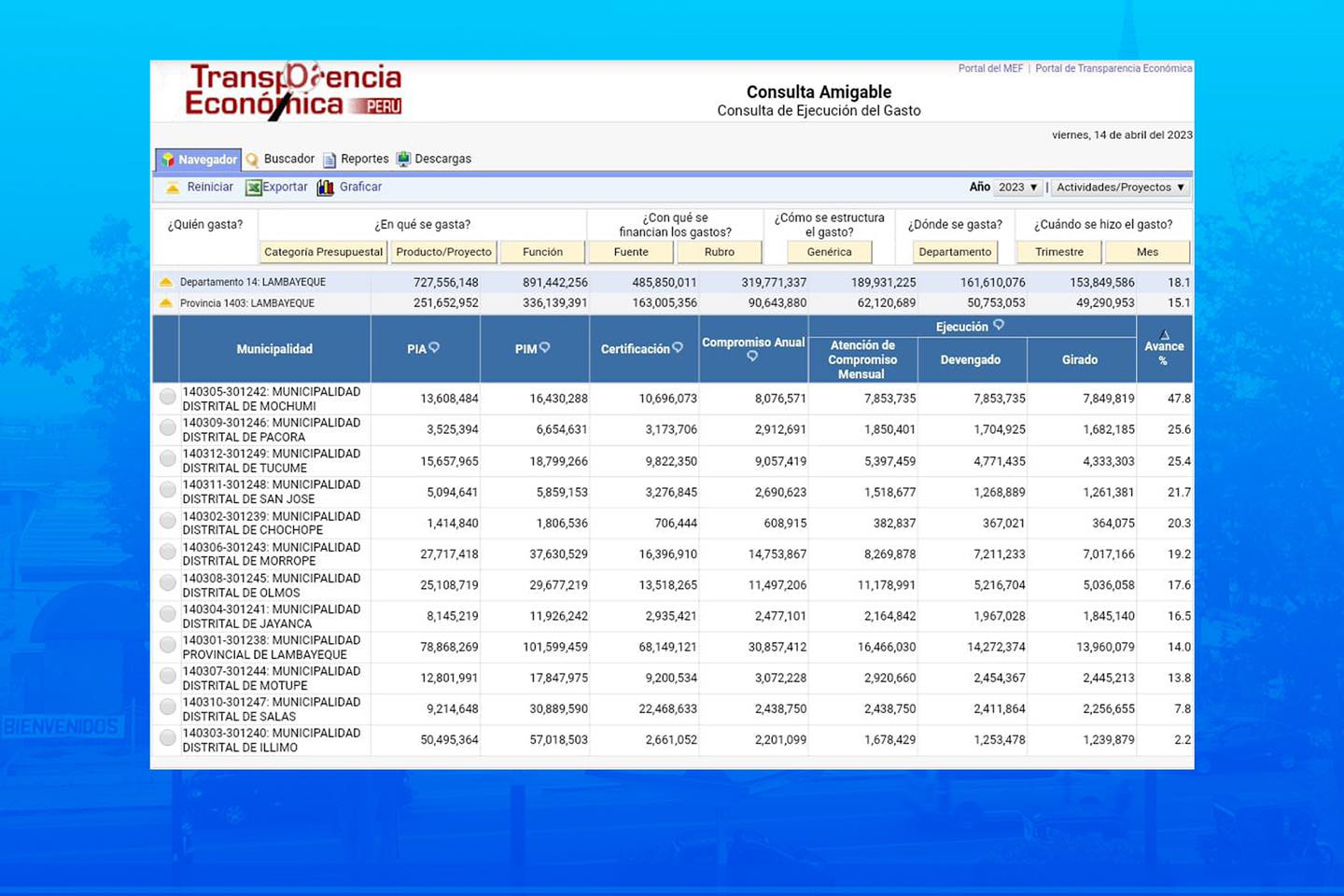1344x896 pixels.
Task: Select Municipalidad Distrital de Morrope radio
Action: pos(168,553)
